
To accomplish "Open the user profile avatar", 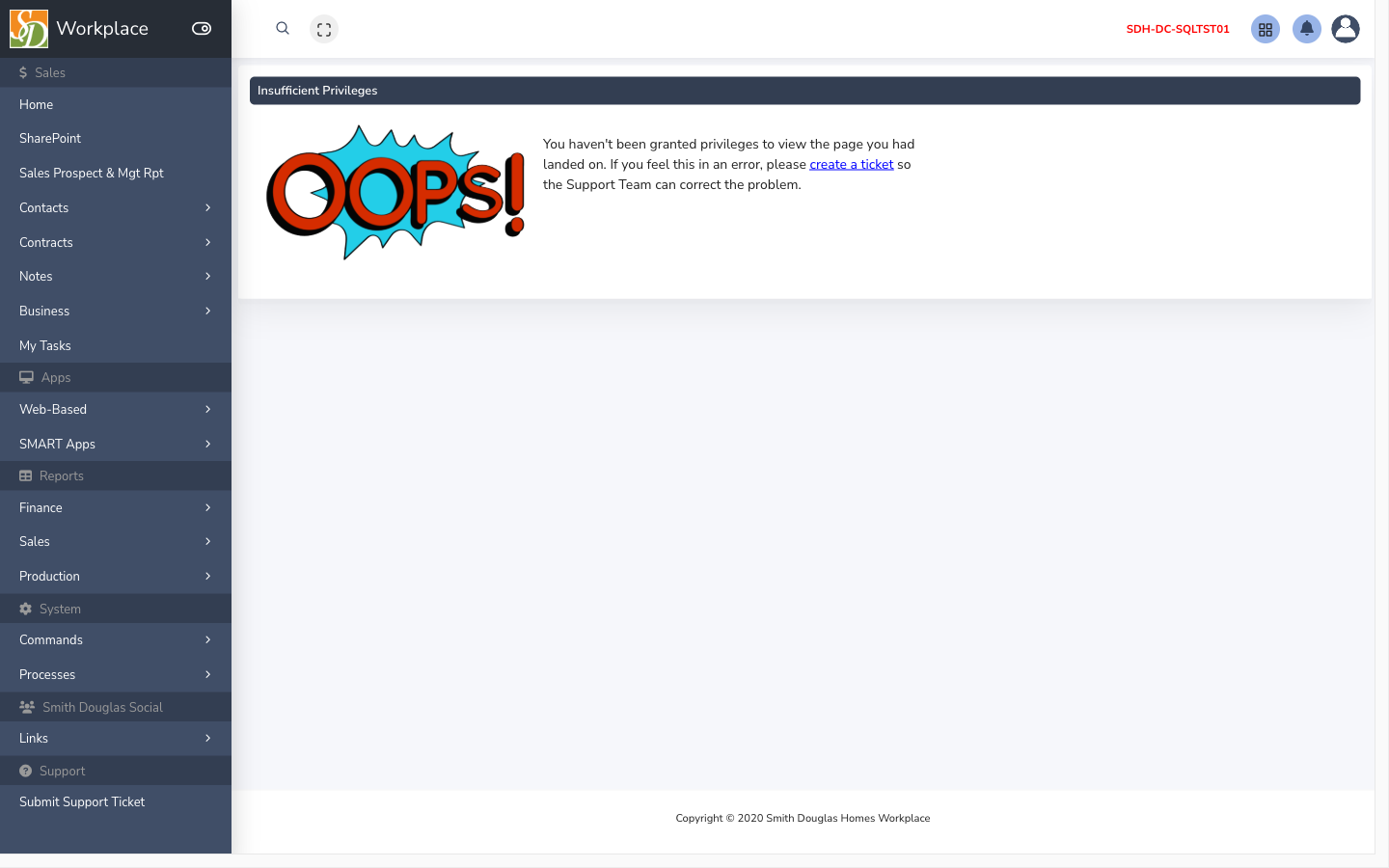I will point(1346,29).
